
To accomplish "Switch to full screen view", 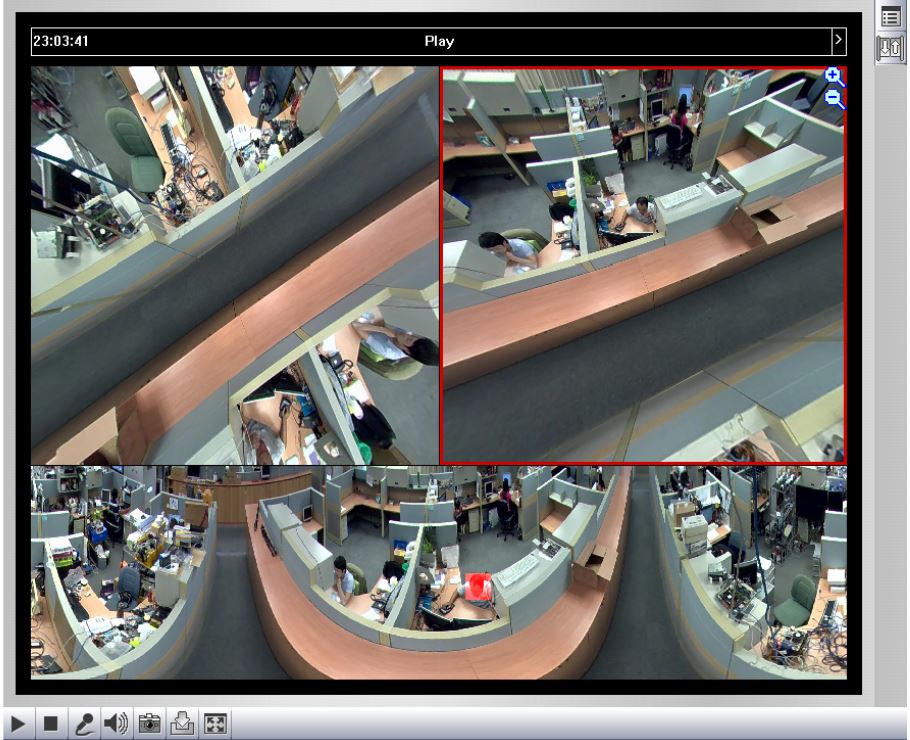I will tap(215, 722).
